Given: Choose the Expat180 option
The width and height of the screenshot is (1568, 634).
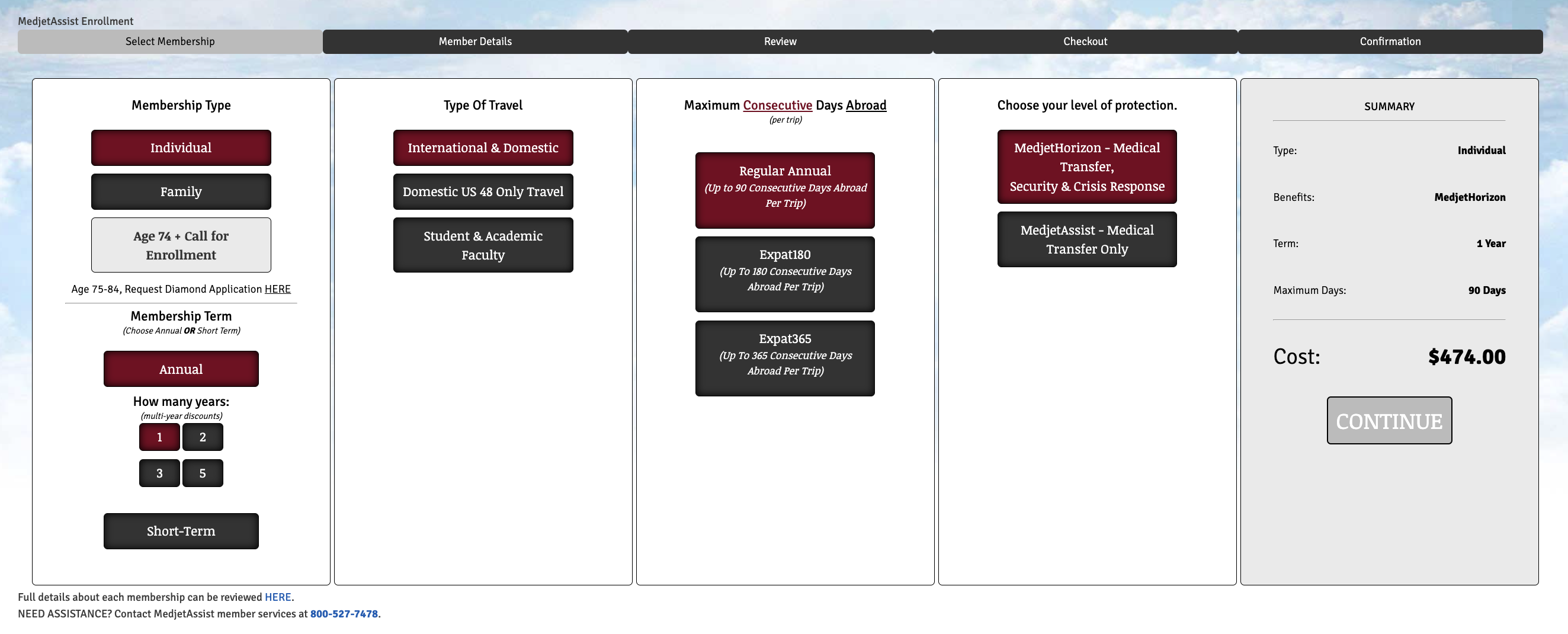Looking at the screenshot, I should pyautogui.click(x=785, y=274).
